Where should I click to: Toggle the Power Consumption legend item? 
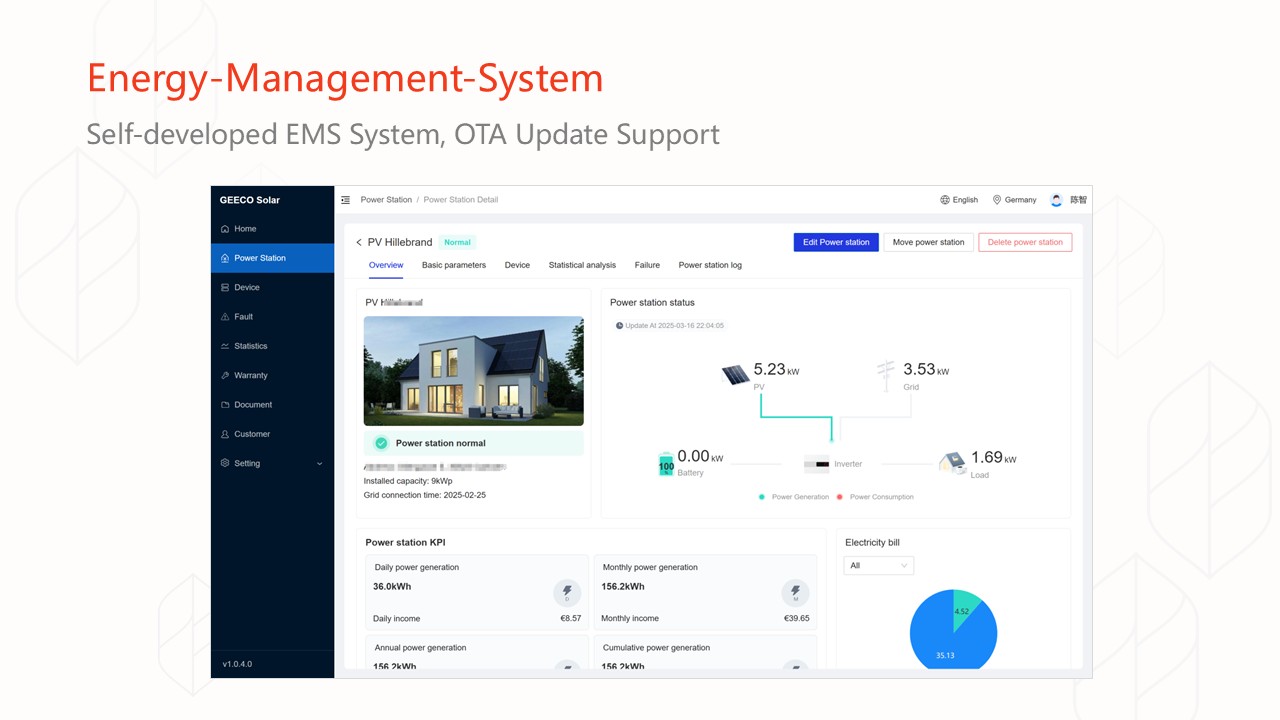[875, 497]
